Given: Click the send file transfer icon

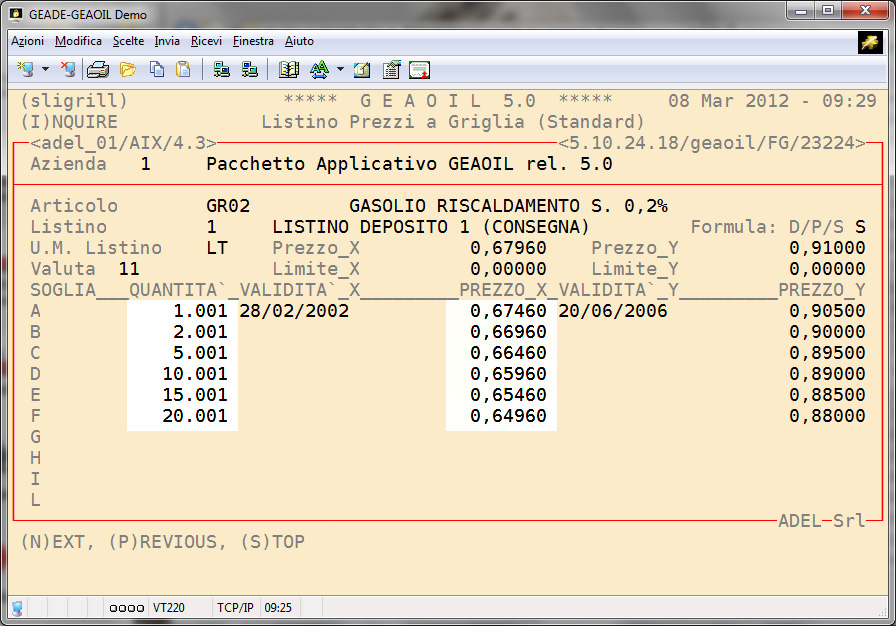Looking at the screenshot, I should tap(221, 70).
